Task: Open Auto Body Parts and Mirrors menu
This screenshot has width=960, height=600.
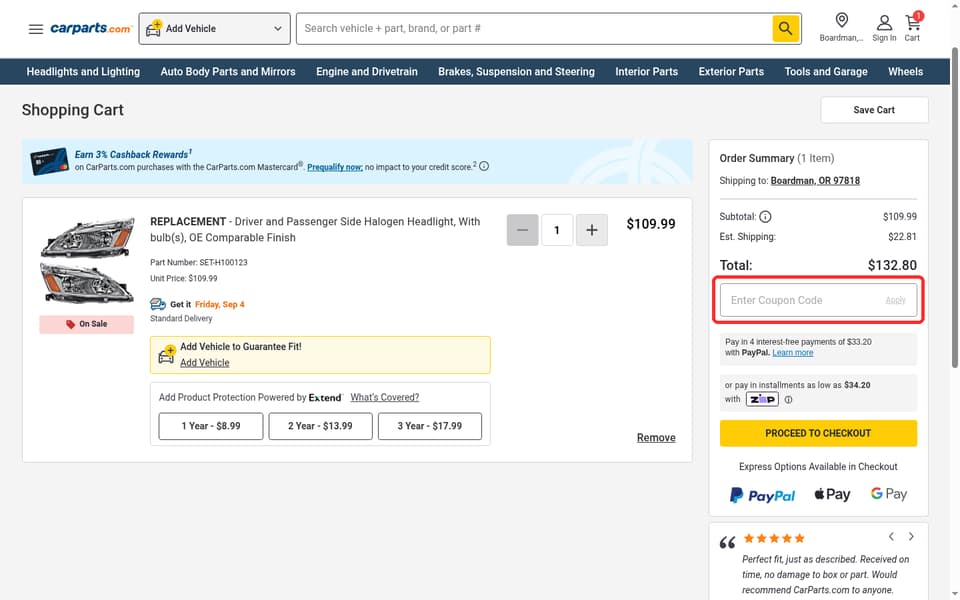Action: [228, 72]
